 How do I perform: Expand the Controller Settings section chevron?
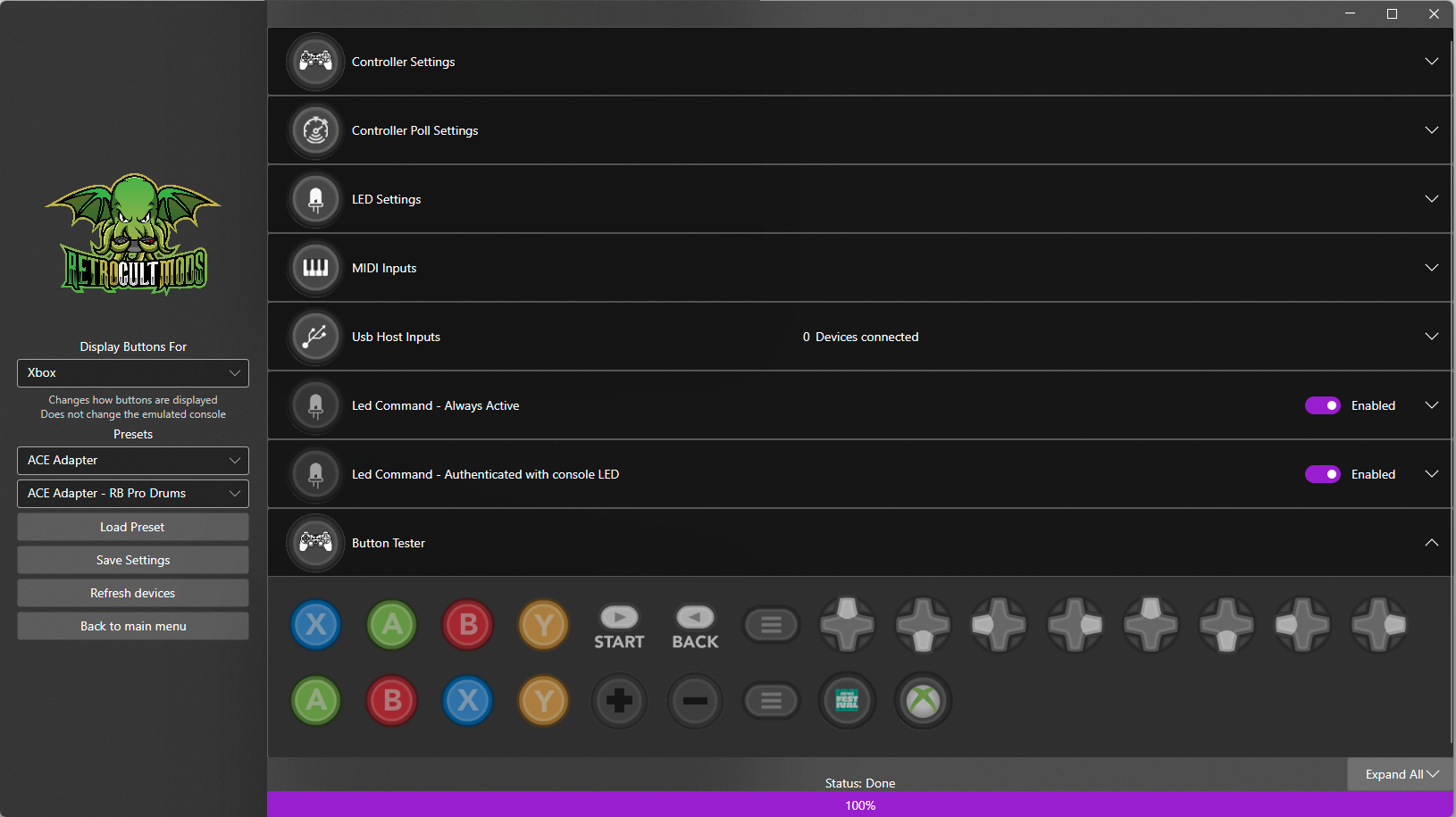tap(1431, 62)
